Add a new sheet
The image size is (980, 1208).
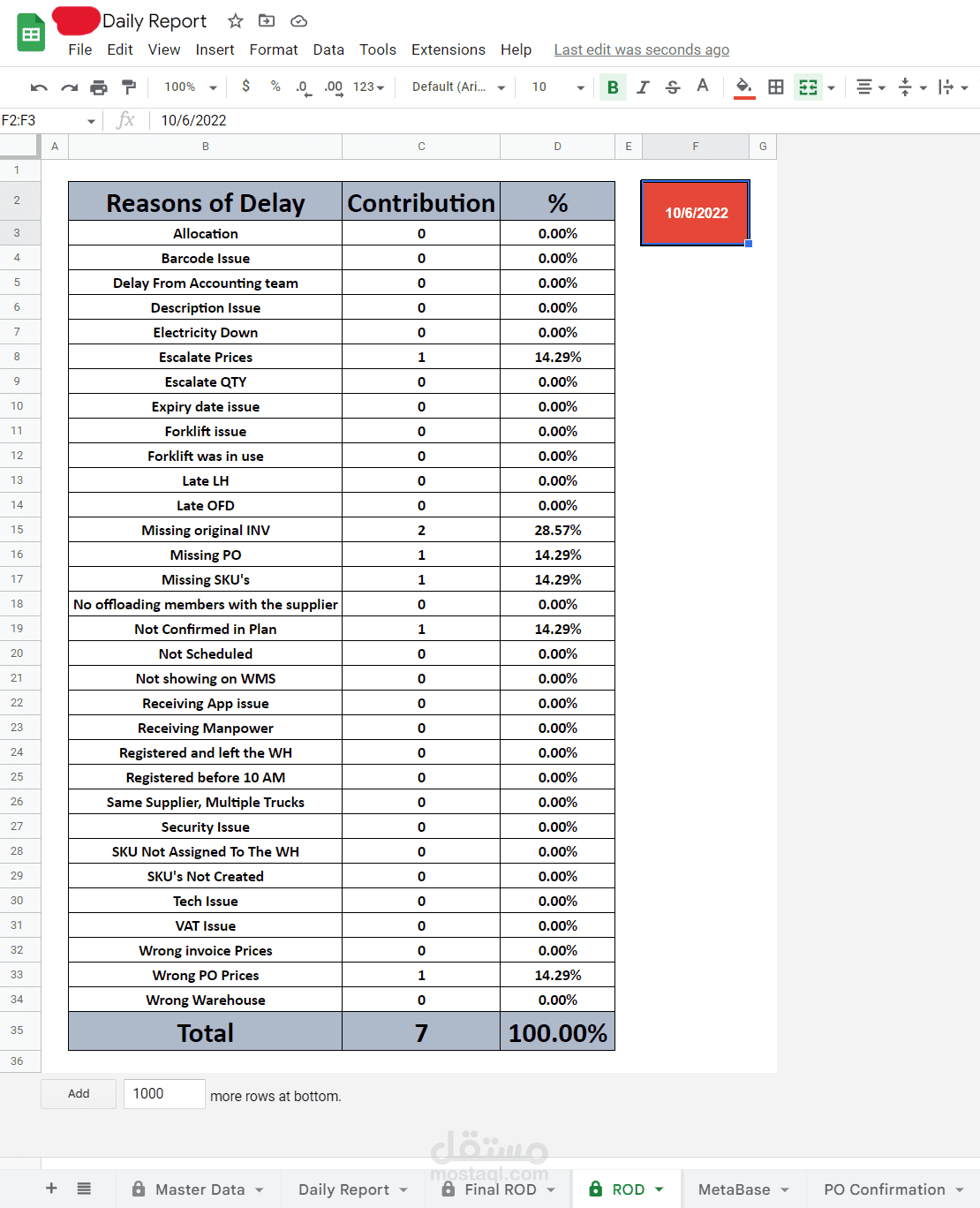click(x=51, y=1189)
